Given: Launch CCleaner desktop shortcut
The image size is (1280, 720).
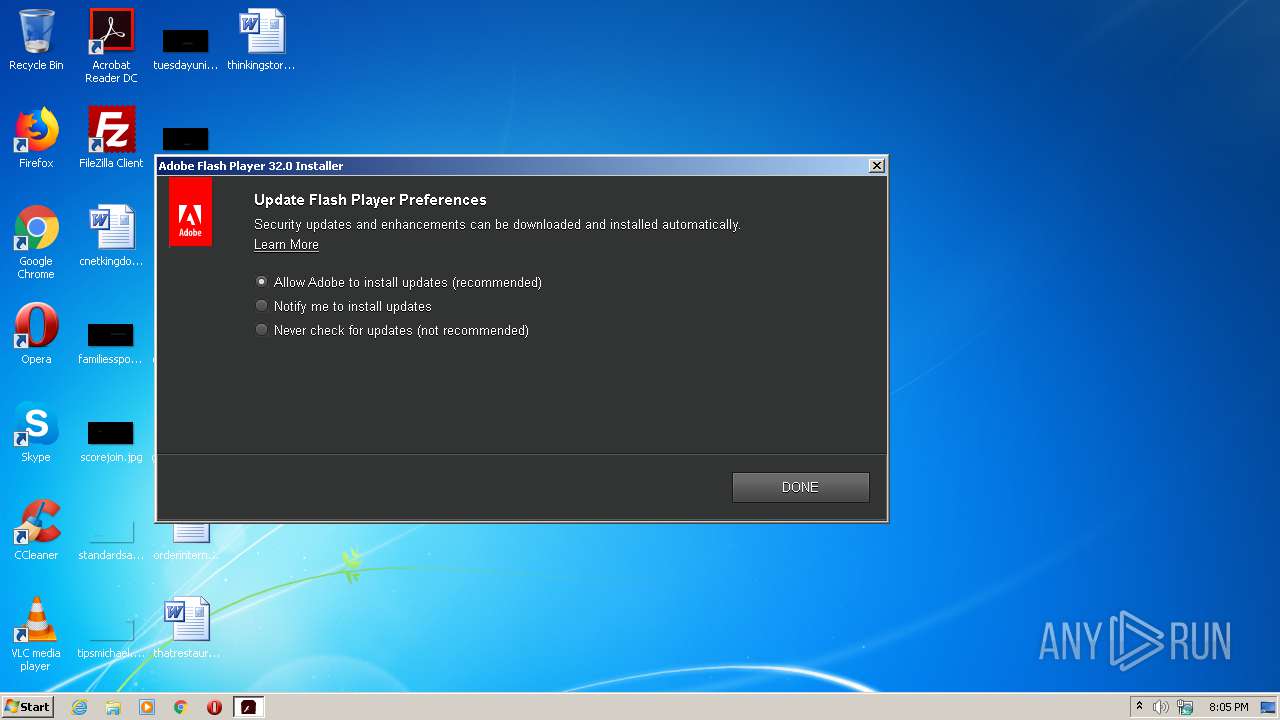Looking at the screenshot, I should 36,530.
